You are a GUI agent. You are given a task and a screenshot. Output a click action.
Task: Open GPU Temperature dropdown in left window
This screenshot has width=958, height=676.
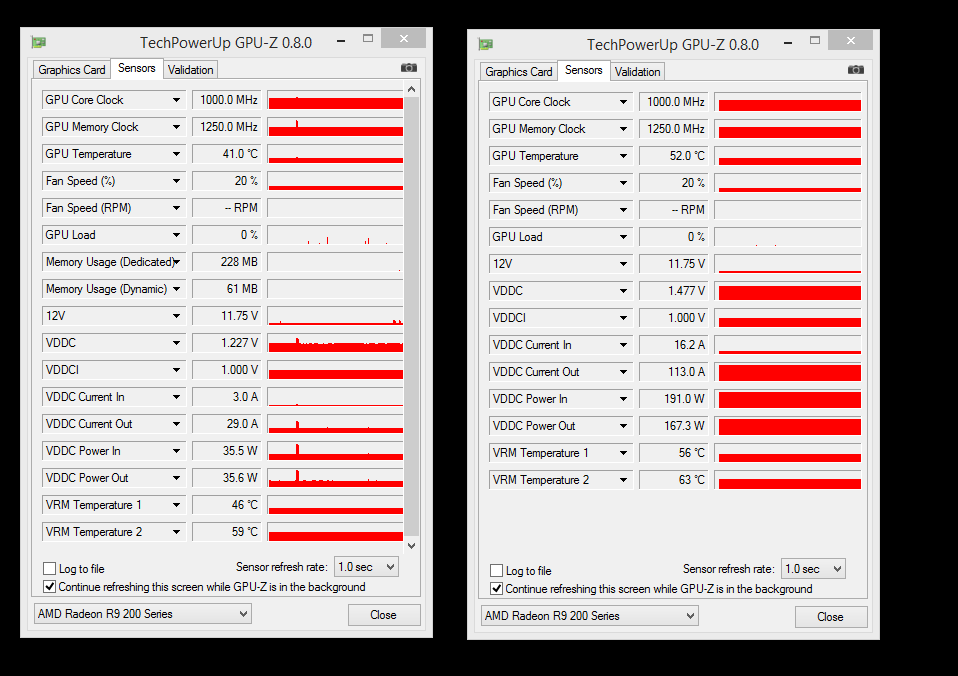177,154
